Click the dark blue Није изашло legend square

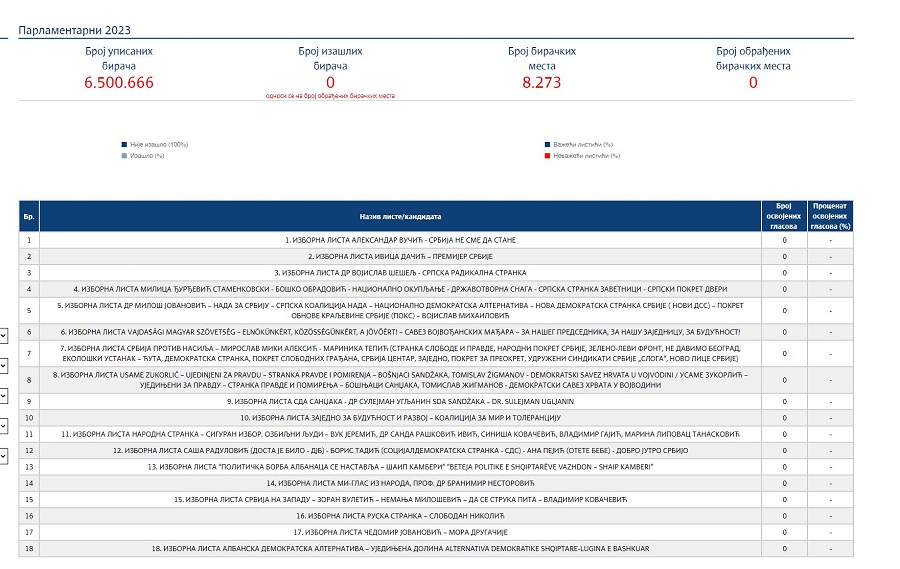click(123, 145)
